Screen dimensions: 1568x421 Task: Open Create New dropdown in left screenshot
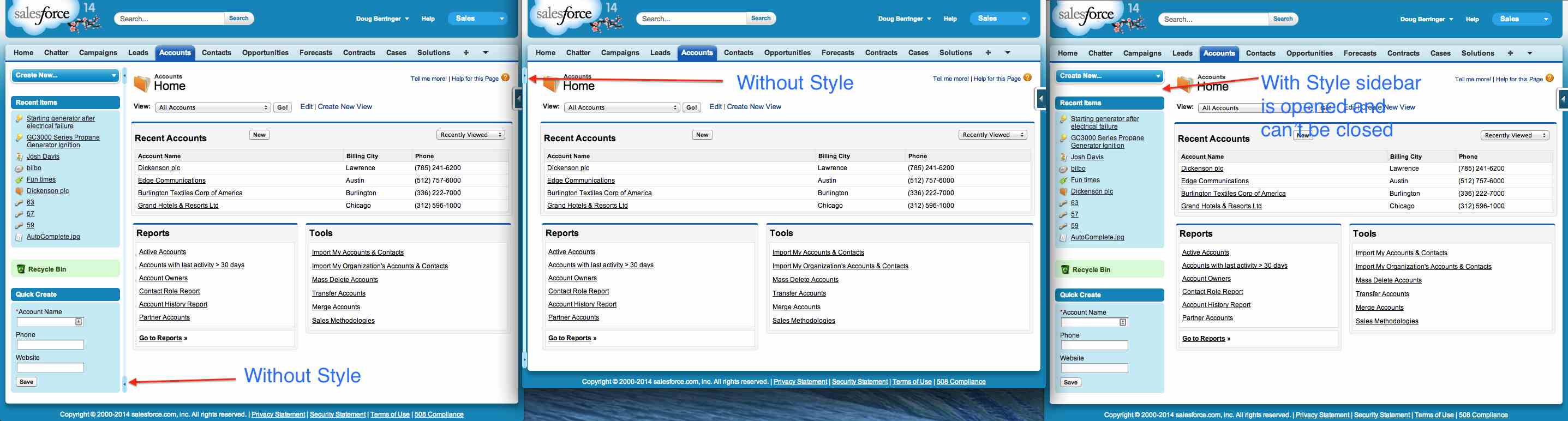(x=65, y=75)
